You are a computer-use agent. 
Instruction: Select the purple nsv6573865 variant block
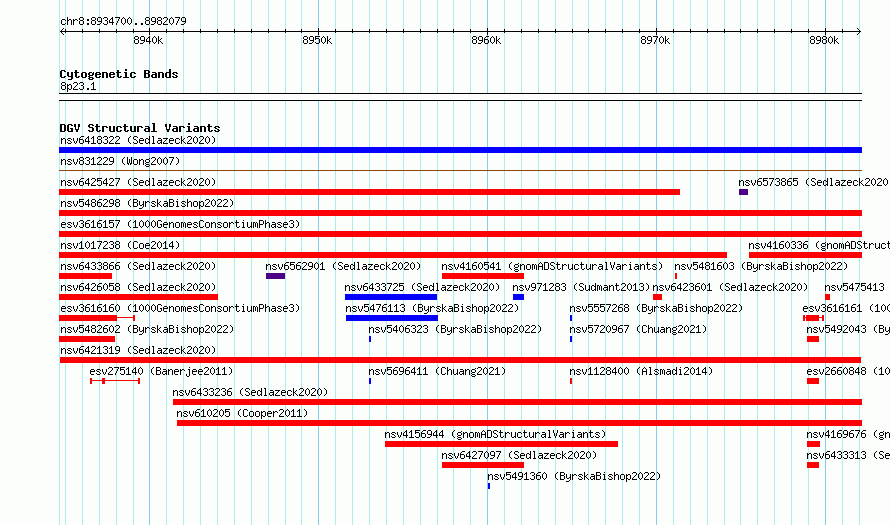[744, 192]
